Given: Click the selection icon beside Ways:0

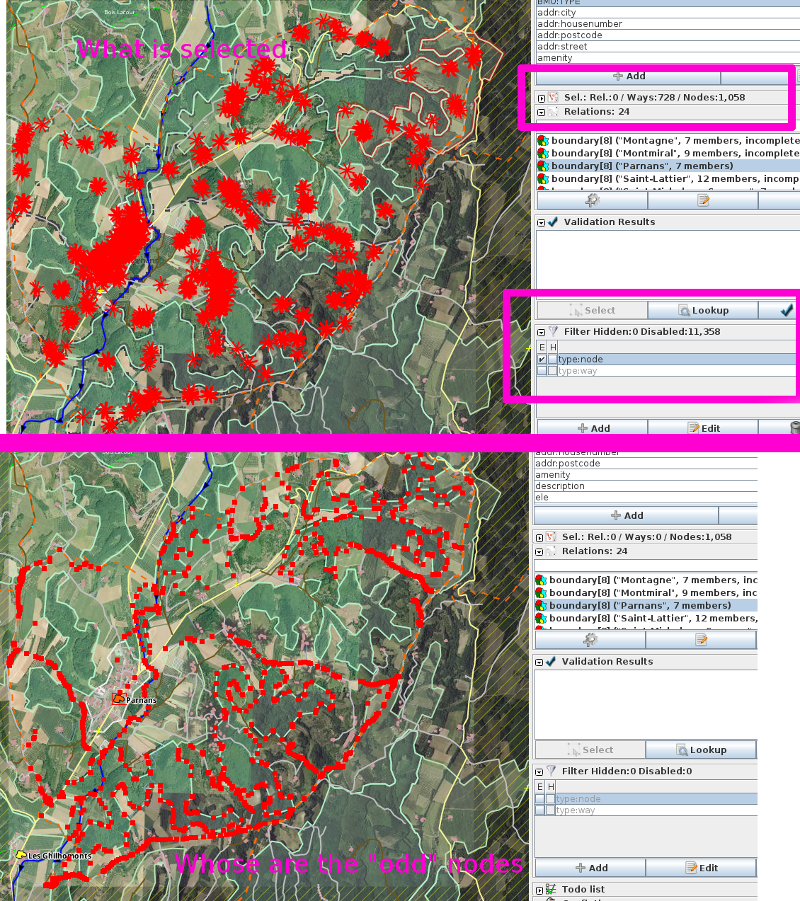Looking at the screenshot, I should pyautogui.click(x=551, y=537).
